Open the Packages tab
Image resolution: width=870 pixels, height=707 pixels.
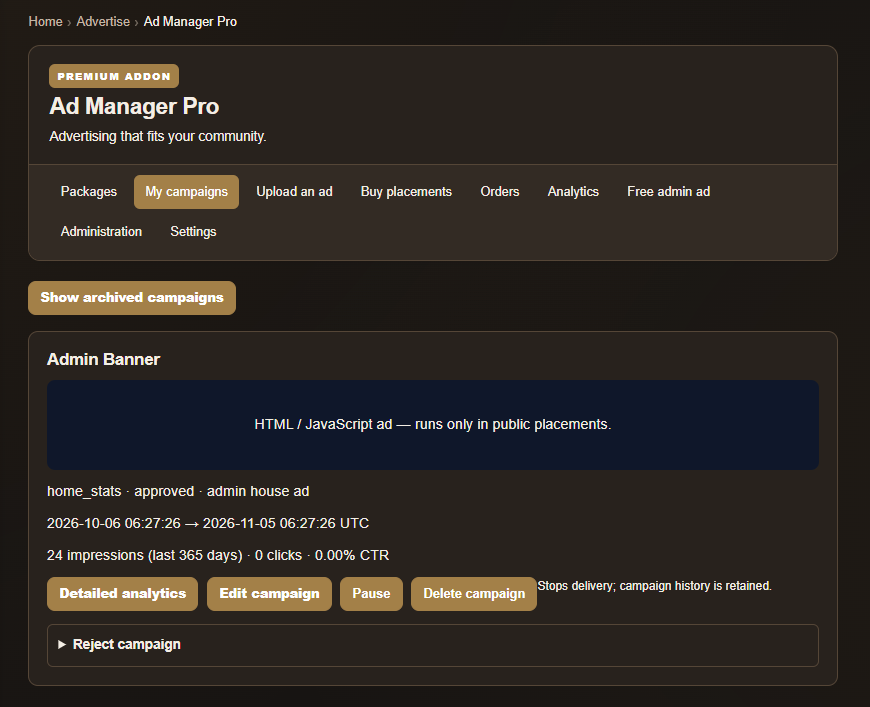tap(89, 192)
